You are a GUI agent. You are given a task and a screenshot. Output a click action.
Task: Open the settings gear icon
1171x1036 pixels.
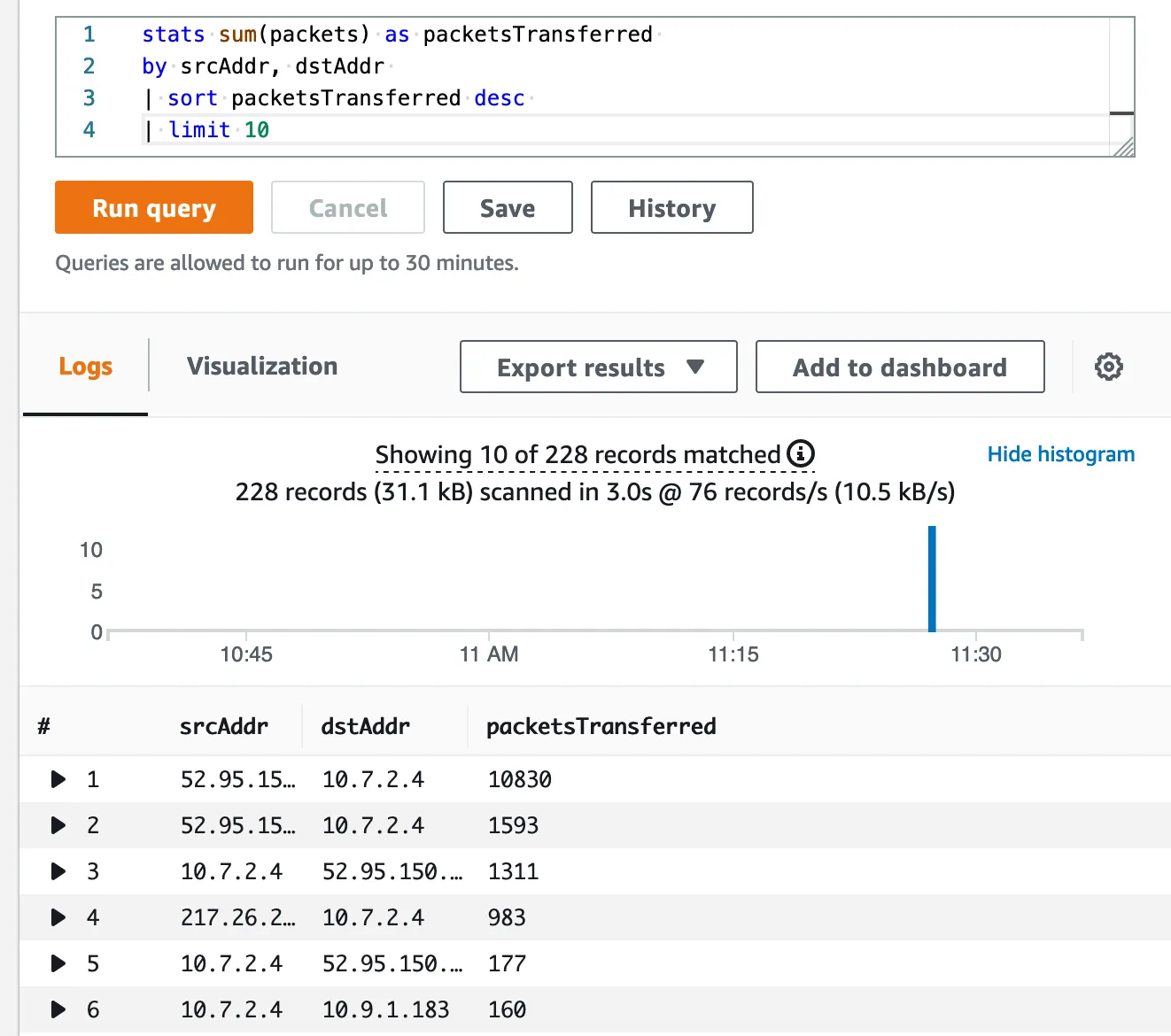click(1108, 367)
